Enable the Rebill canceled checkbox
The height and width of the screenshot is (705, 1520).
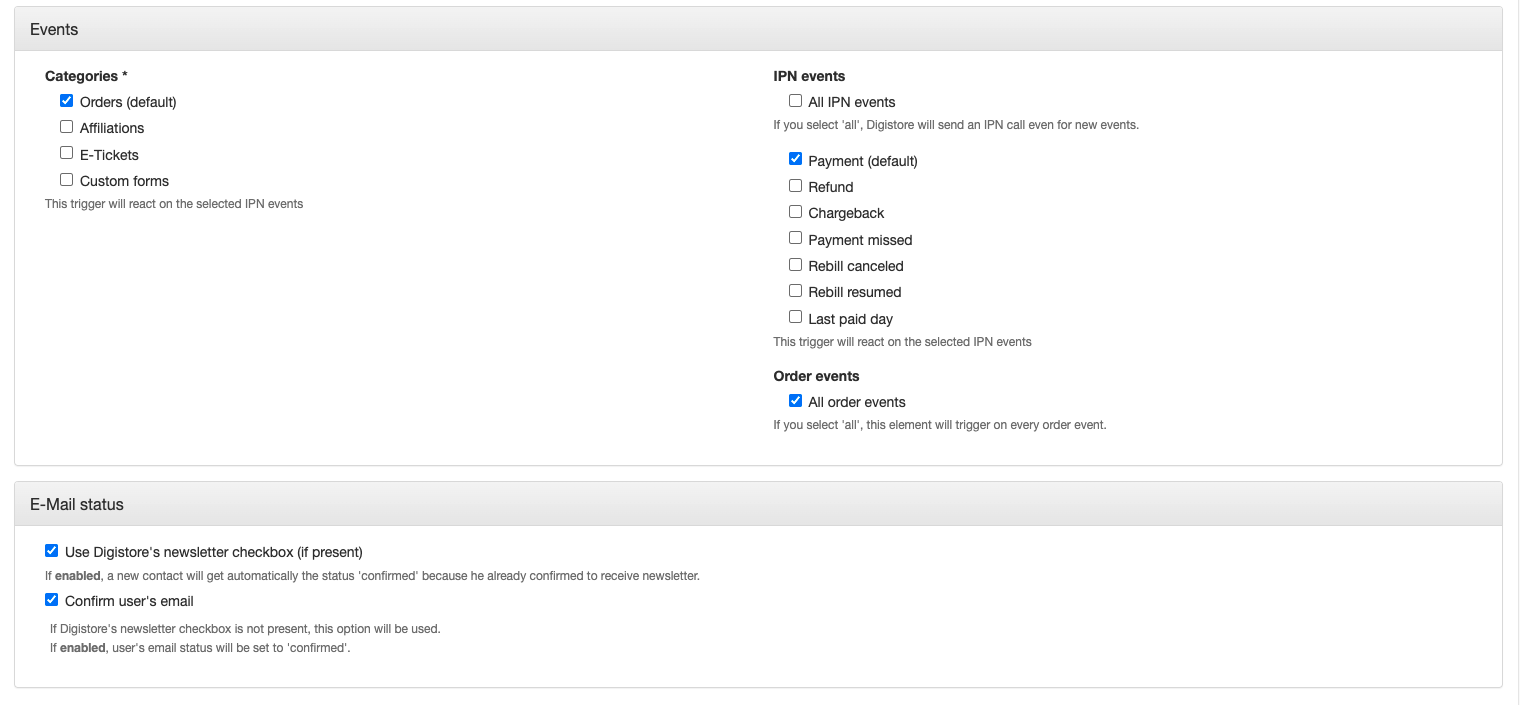(x=796, y=265)
